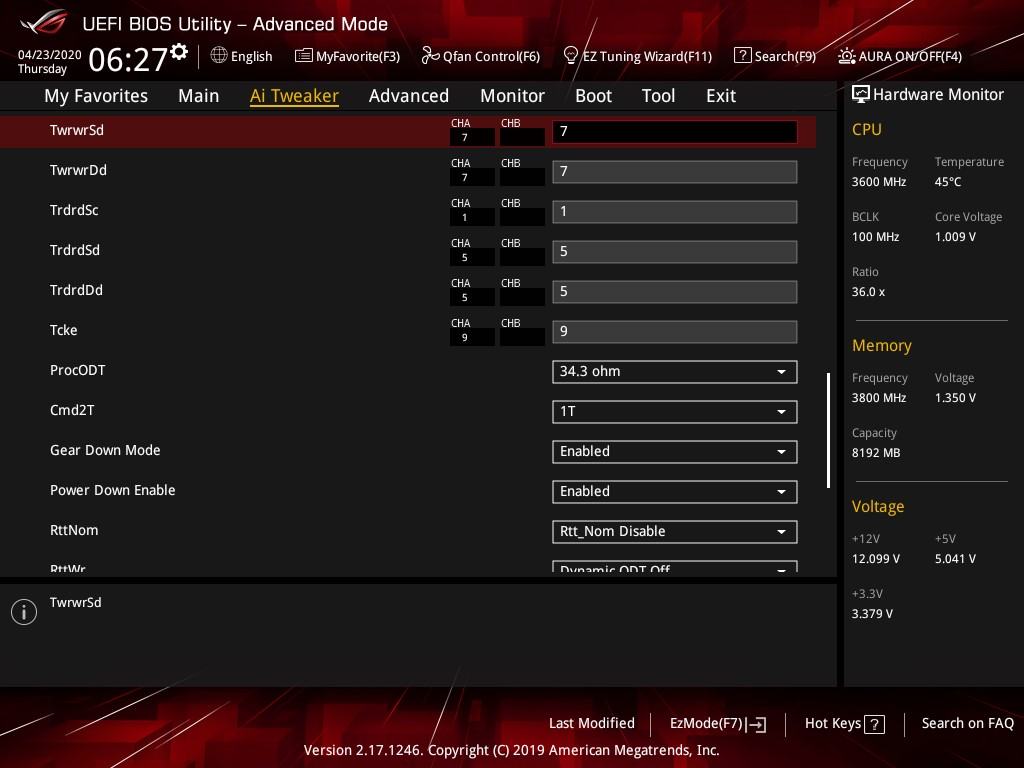Viewport: 1024px width, 768px height.
Task: Open the Power Down Enable dropdown
Action: click(x=675, y=492)
